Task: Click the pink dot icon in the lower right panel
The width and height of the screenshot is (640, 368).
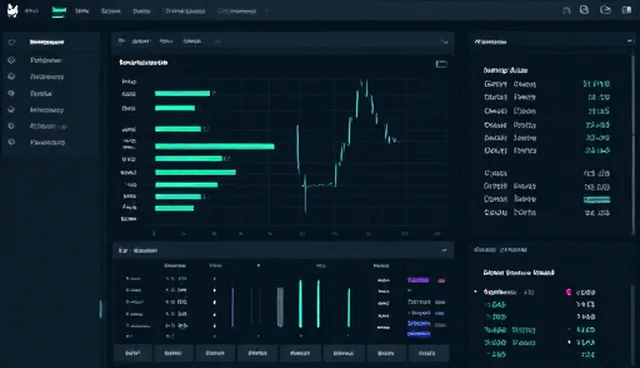Action: click(x=568, y=292)
